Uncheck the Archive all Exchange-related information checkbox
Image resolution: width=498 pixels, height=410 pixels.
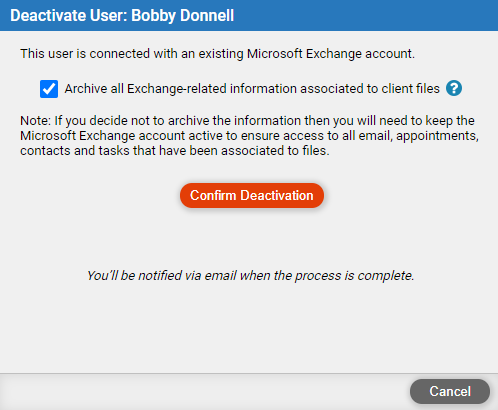tap(49, 89)
